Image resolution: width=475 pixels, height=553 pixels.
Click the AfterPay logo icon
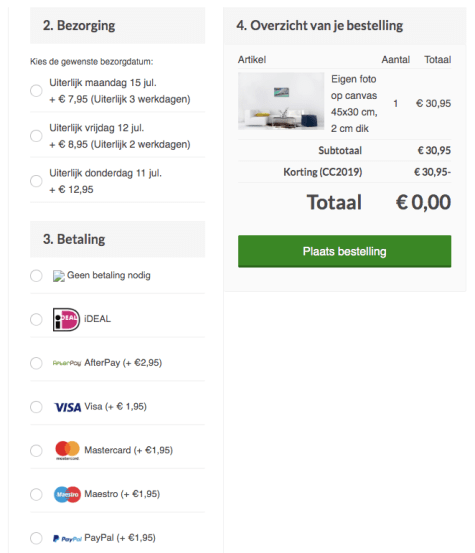pos(67,363)
